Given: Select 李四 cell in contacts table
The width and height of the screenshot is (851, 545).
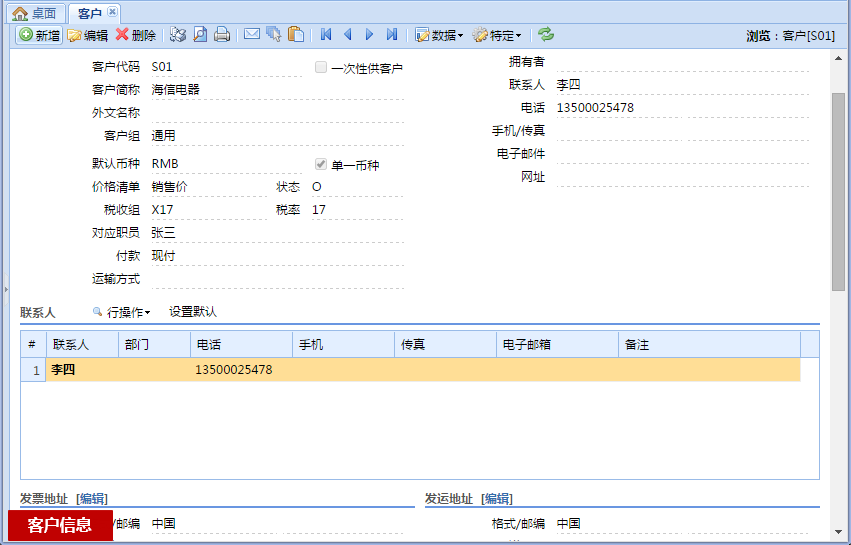Looking at the screenshot, I should pyautogui.click(x=82, y=370).
